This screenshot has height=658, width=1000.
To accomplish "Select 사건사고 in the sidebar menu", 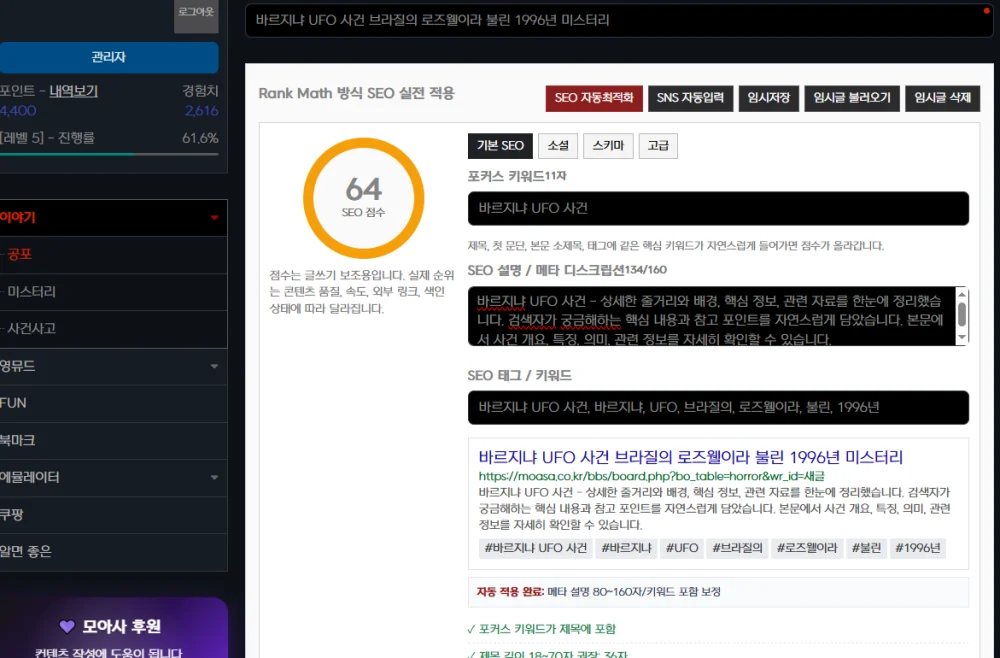I will (31, 329).
